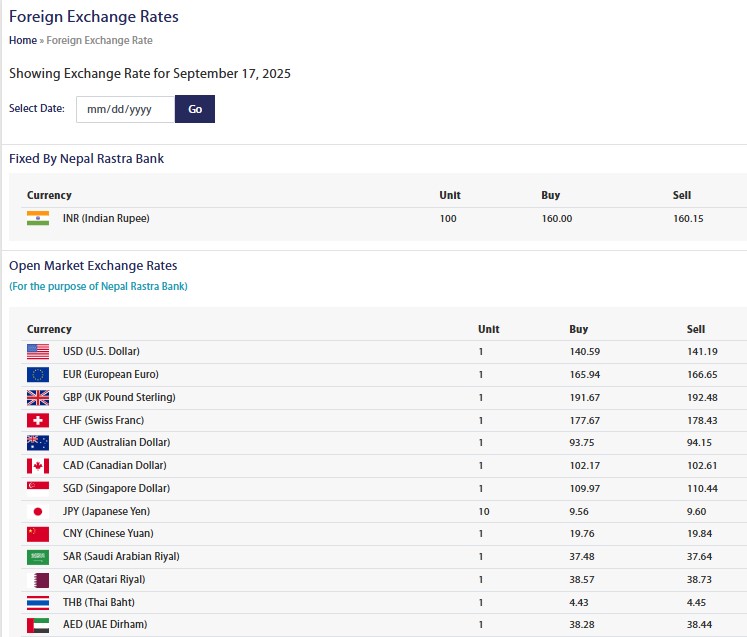The image size is (747, 637).
Task: Click the UK flag next to GBP
Action: [x=38, y=397]
